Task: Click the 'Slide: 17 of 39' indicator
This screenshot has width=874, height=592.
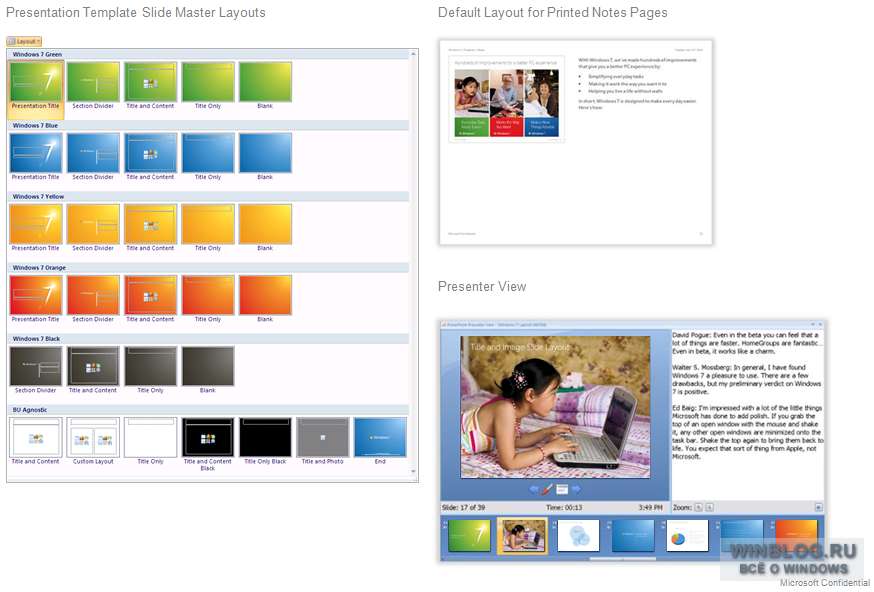Action: tap(464, 508)
